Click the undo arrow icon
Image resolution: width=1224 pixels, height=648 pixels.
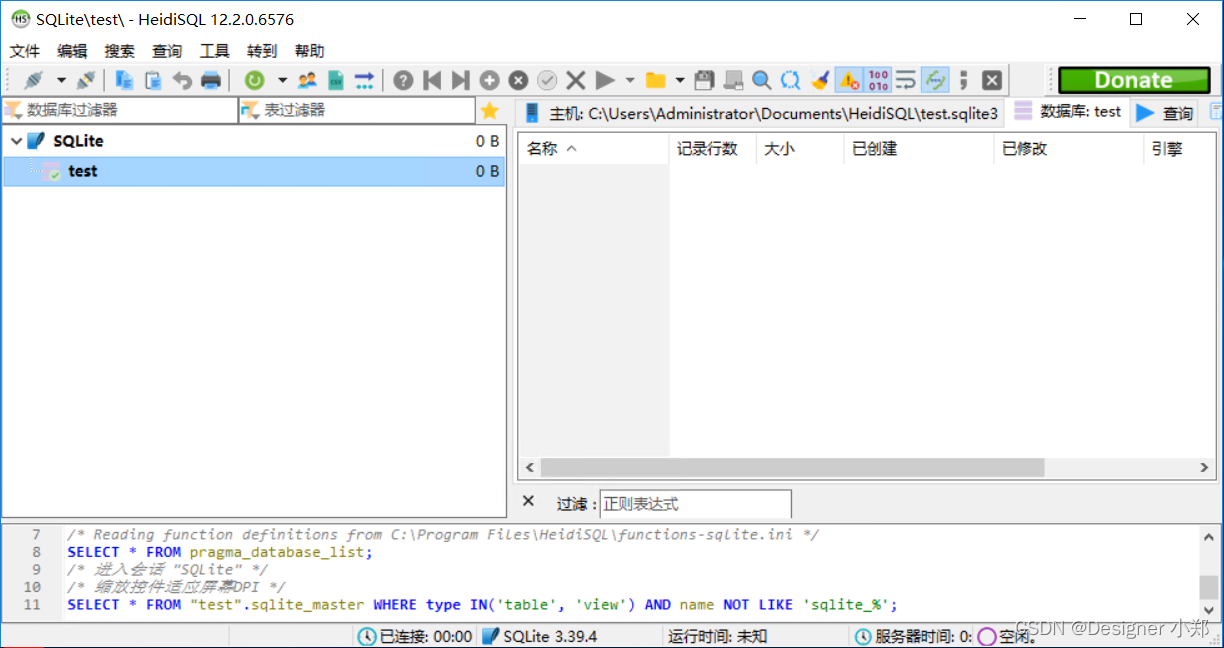coord(182,80)
